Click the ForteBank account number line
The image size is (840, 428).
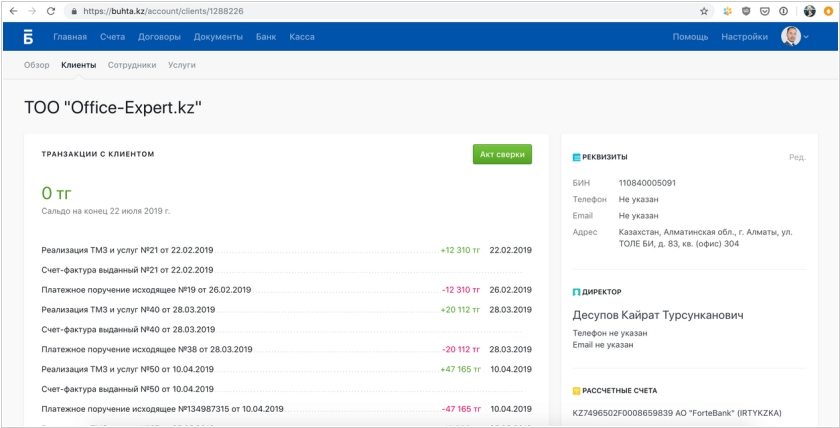click(677, 413)
